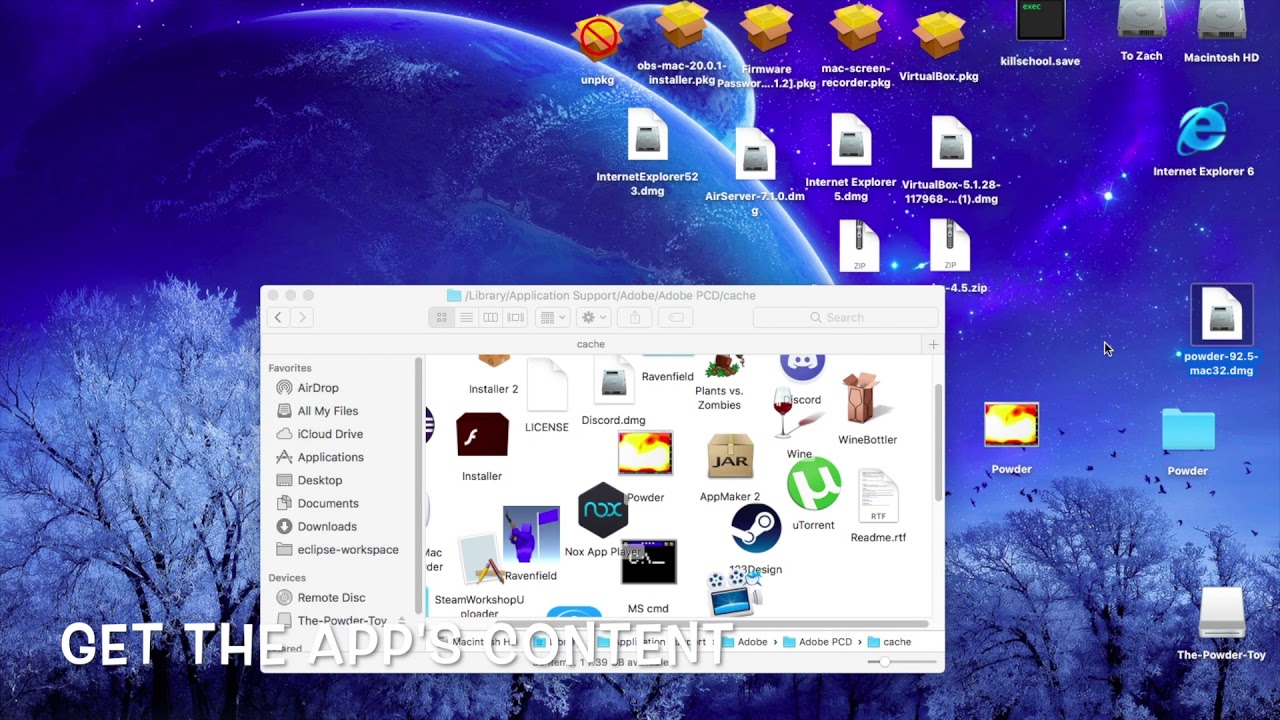Viewport: 1280px width, 720px height.
Task: Open iCloud Drive in sidebar
Action: point(330,434)
